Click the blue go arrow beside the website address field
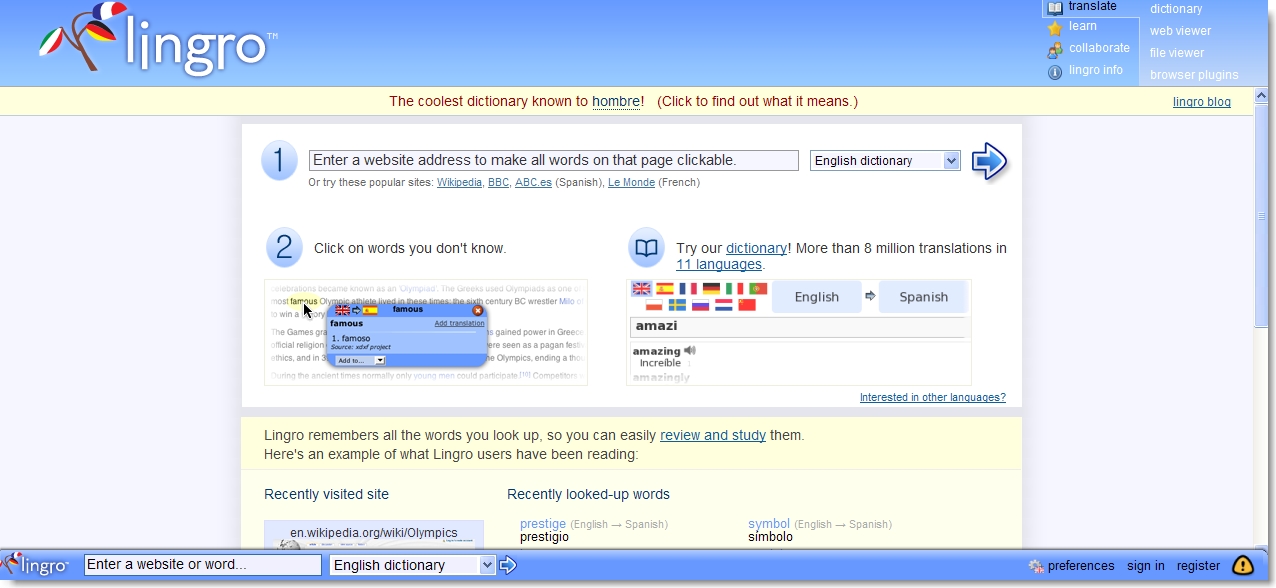Viewport: 1276px width, 588px height. tap(989, 161)
